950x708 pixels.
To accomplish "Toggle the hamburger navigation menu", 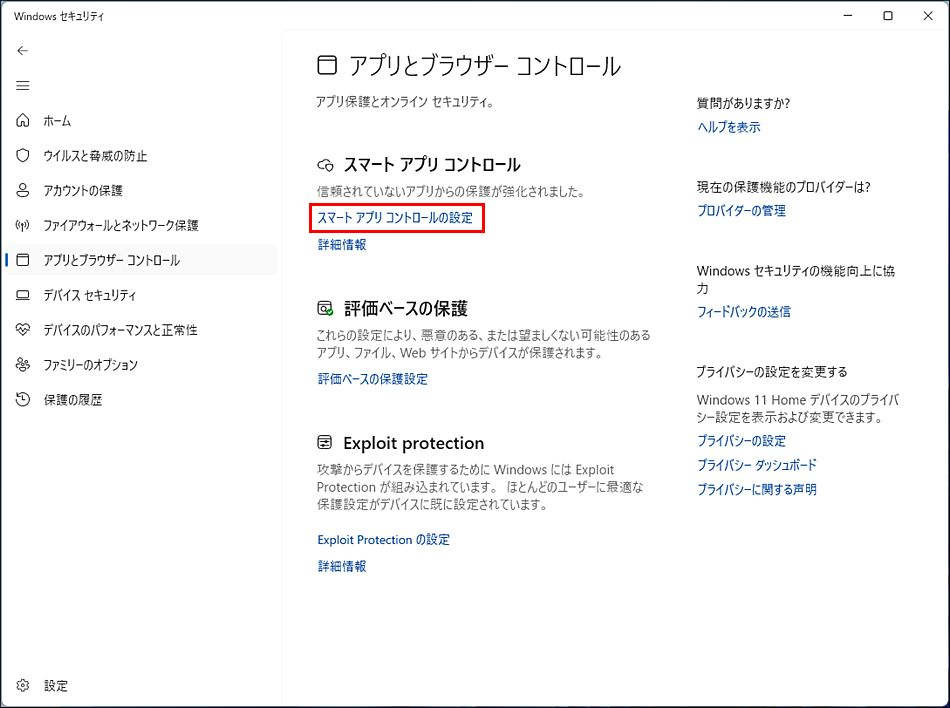I will (22, 85).
